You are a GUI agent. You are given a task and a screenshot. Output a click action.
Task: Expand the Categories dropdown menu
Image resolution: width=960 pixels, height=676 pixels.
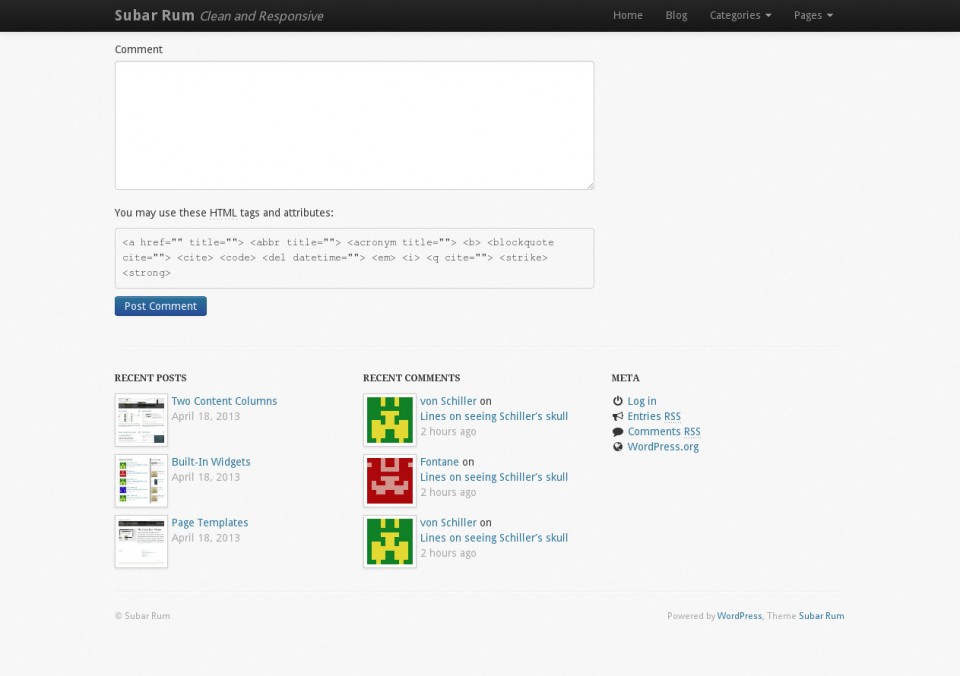click(740, 16)
